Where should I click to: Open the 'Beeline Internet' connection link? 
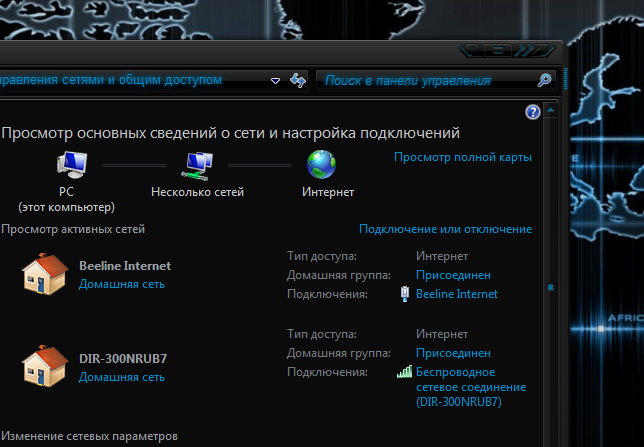[457, 294]
